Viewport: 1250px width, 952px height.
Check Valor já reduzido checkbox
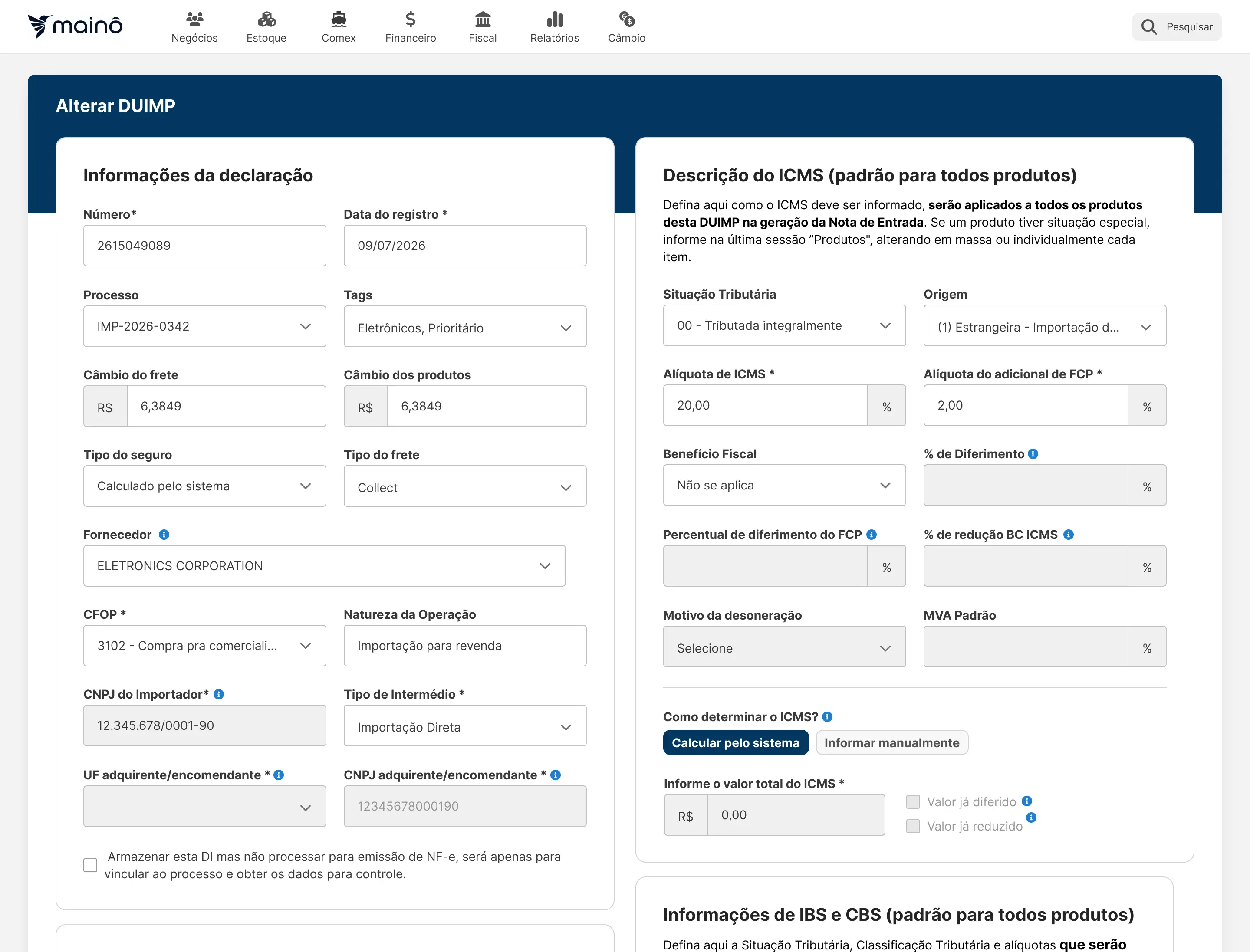point(913,826)
